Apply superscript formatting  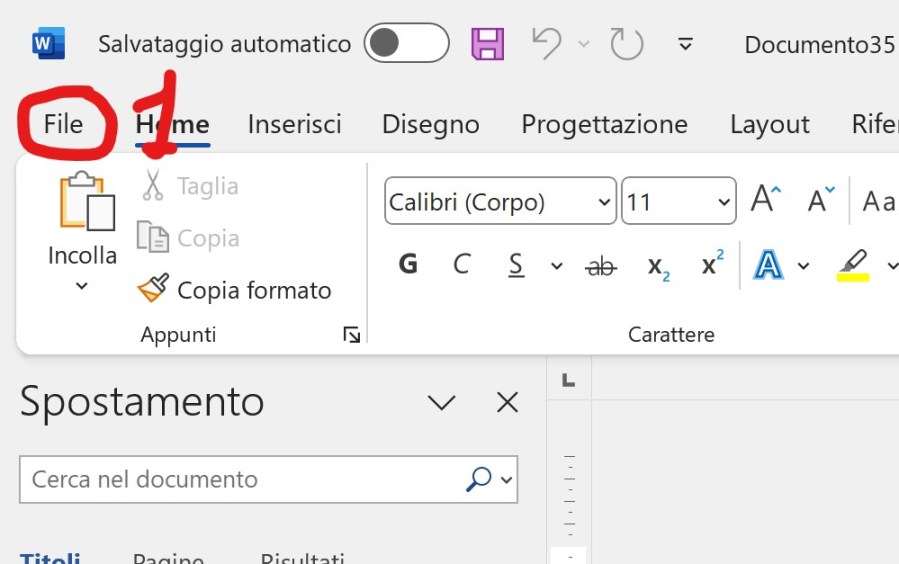(712, 265)
